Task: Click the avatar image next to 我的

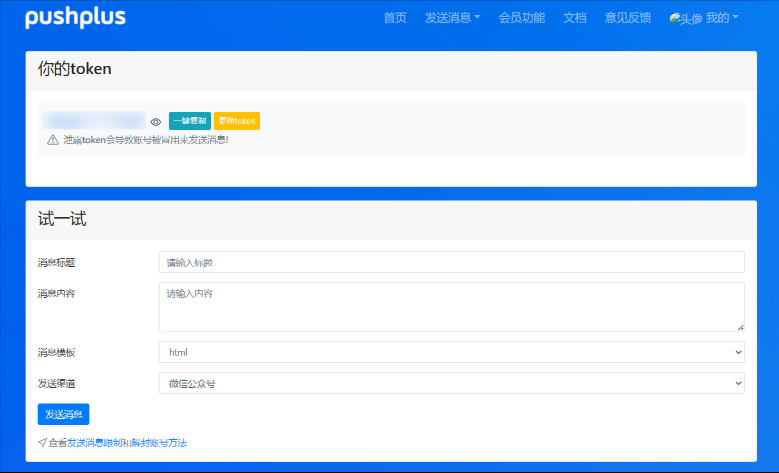Action: [686, 18]
